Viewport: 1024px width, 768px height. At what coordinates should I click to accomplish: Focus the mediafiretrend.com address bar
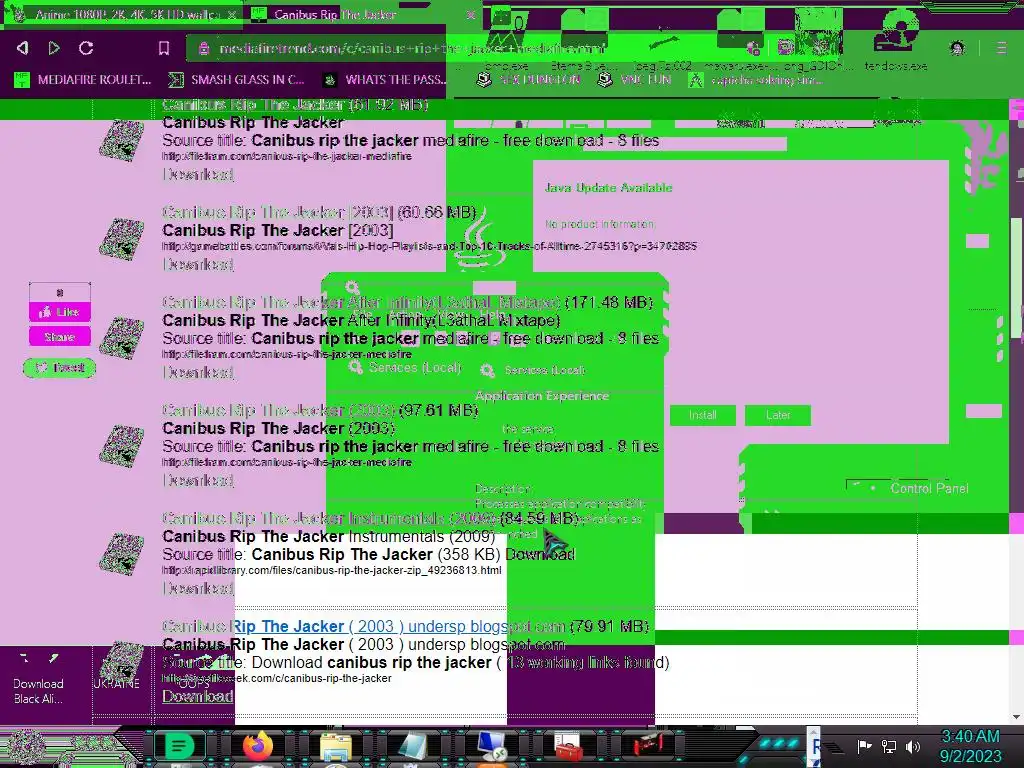(x=411, y=48)
